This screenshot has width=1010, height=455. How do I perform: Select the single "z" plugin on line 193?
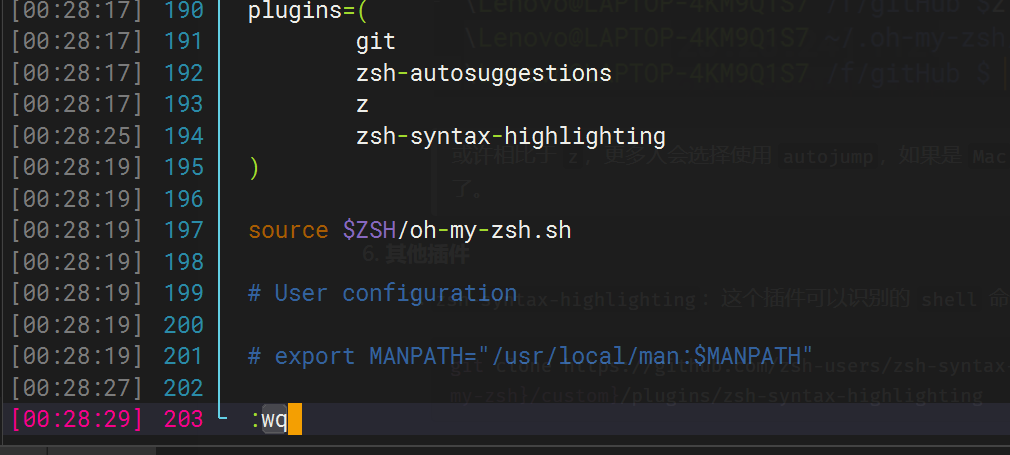coord(362,104)
